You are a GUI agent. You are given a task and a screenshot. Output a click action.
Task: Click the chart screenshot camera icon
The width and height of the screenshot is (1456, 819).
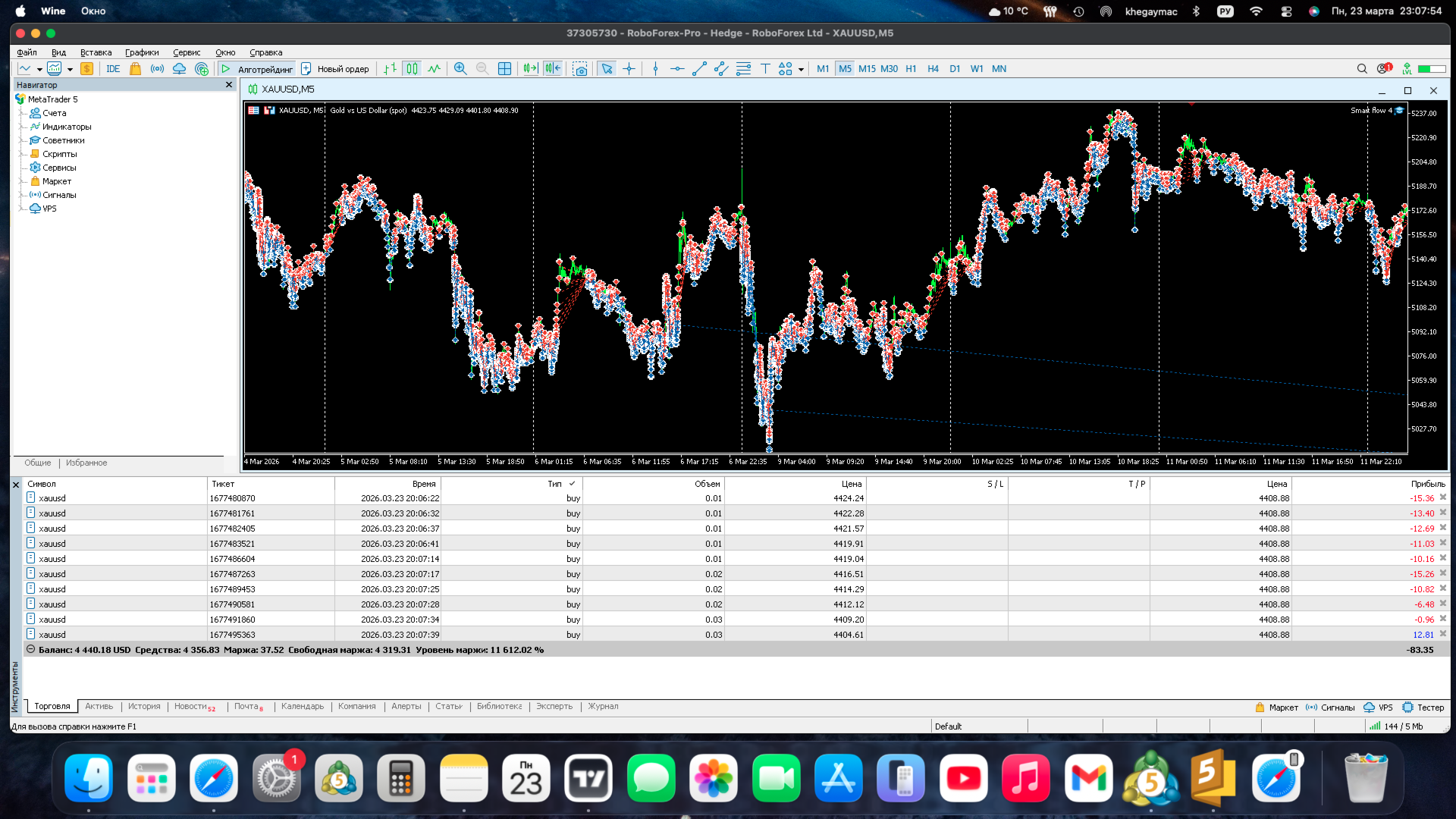pyautogui.click(x=580, y=69)
